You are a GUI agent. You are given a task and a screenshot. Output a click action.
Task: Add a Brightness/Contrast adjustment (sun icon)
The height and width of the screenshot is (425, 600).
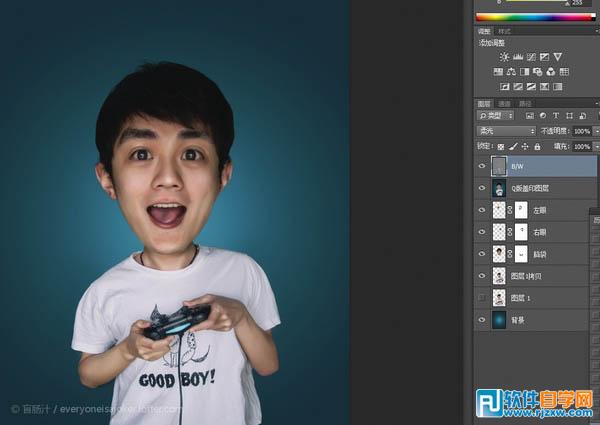504,57
